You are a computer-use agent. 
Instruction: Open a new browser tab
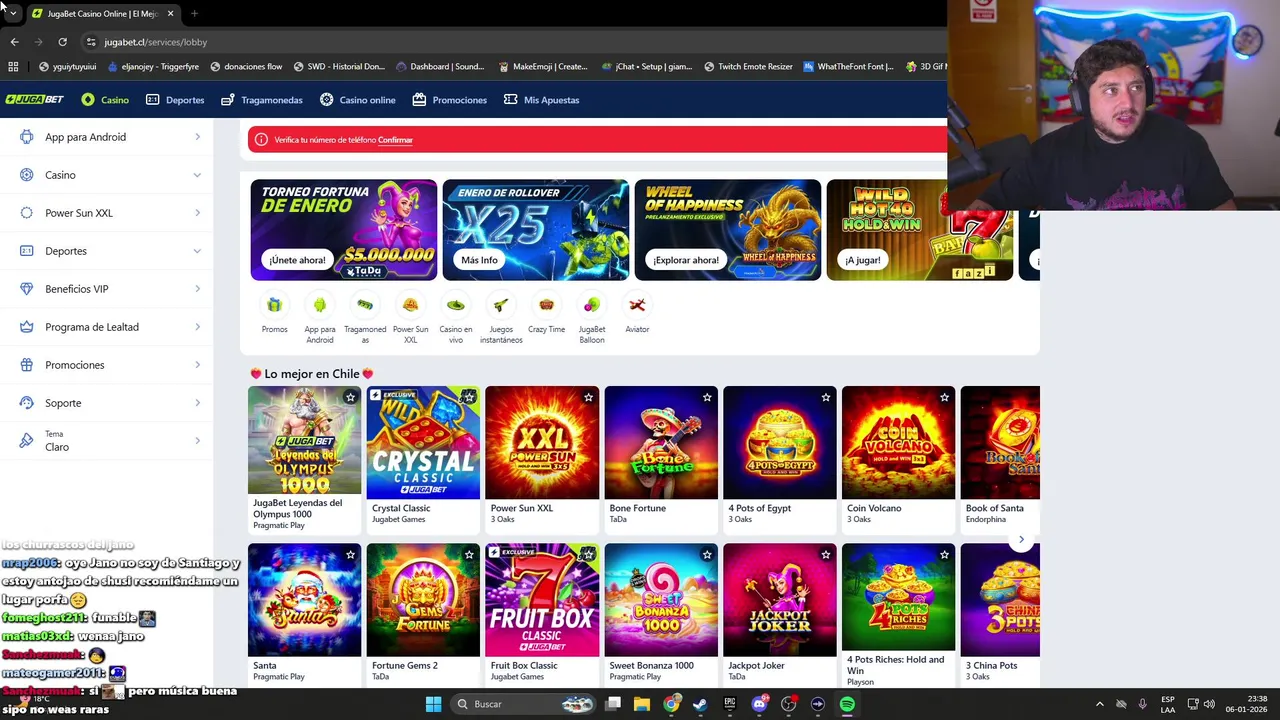click(x=194, y=14)
